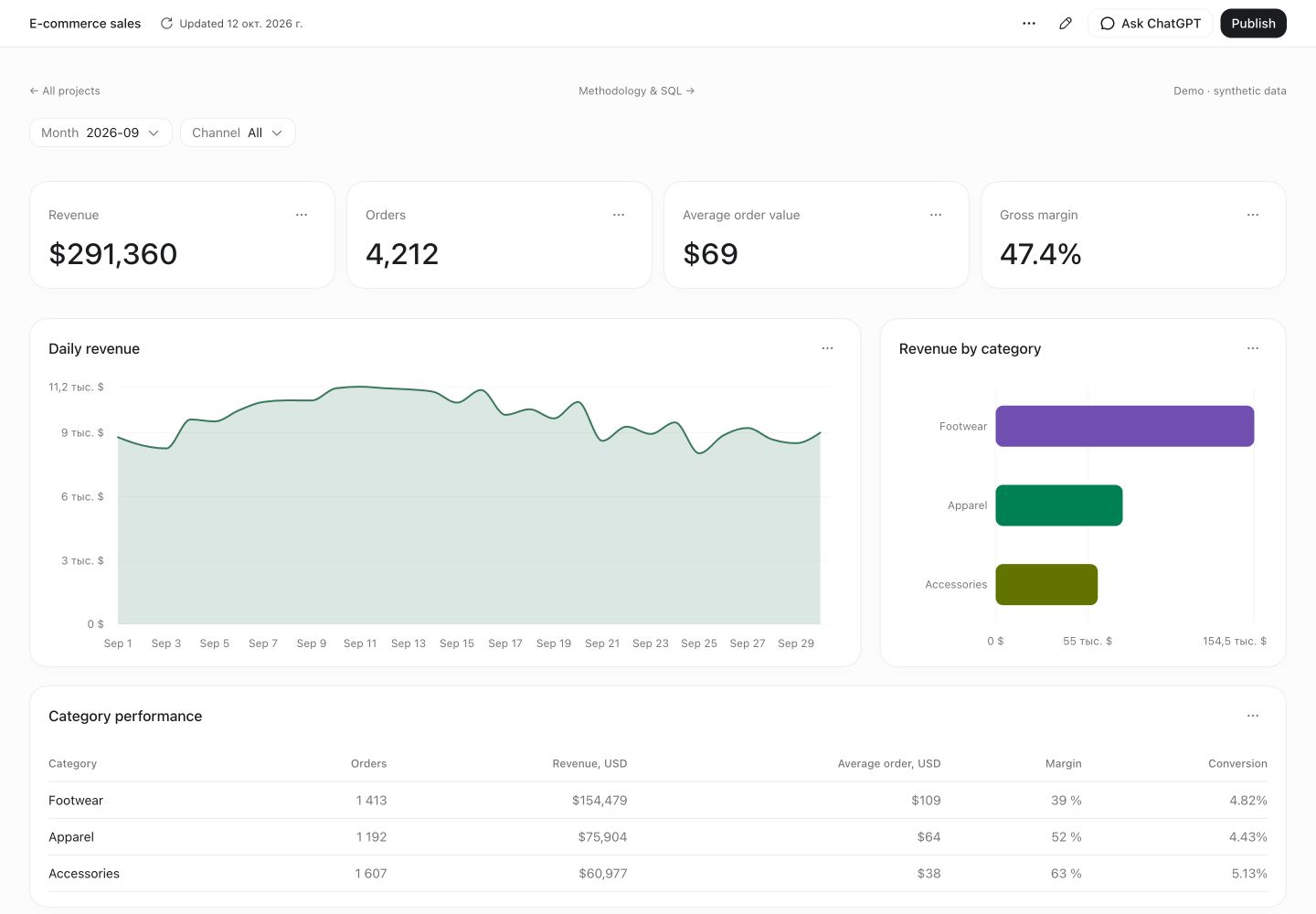Open the Gross margin card options menu

click(x=1253, y=215)
